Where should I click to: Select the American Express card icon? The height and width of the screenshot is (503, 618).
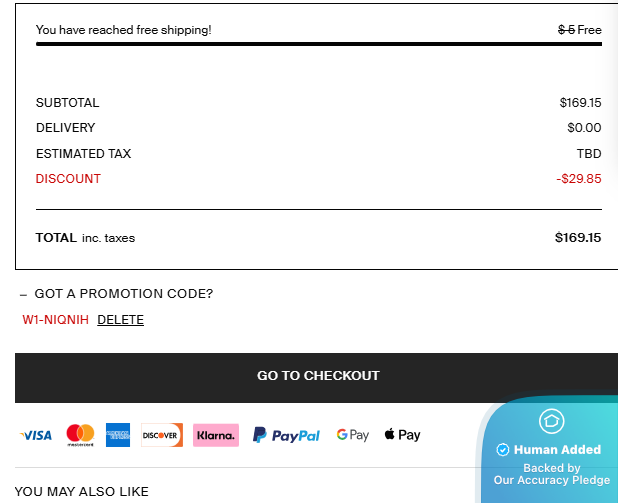[118, 435]
